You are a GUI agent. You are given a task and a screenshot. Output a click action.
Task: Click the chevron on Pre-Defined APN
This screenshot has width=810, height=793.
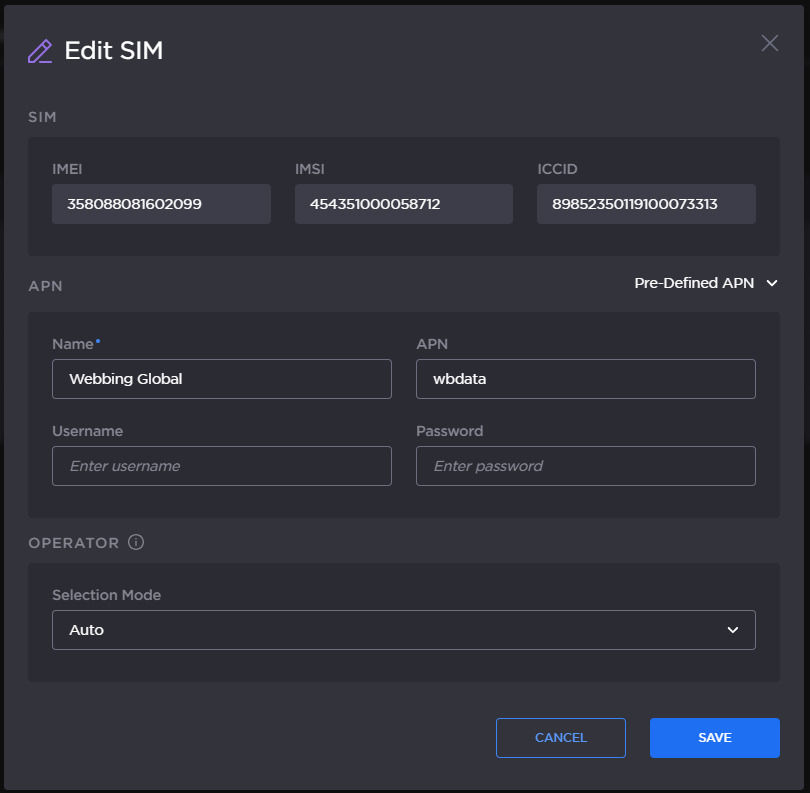(770, 283)
